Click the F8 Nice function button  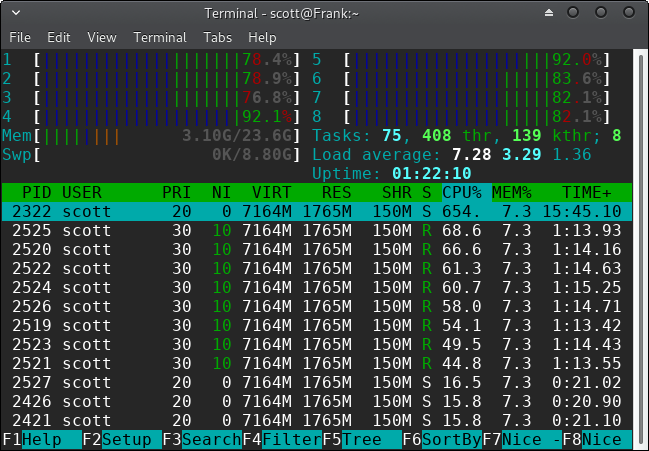(597, 439)
